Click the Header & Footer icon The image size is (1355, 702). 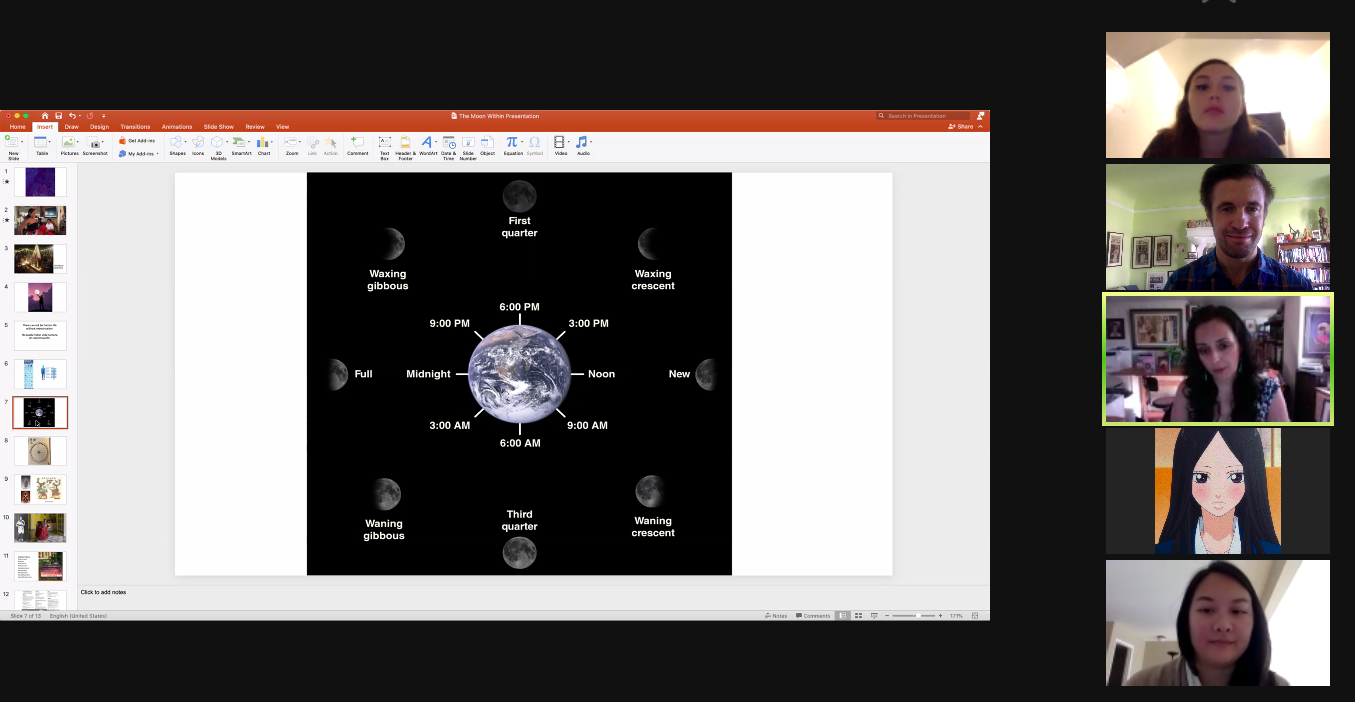(405, 143)
